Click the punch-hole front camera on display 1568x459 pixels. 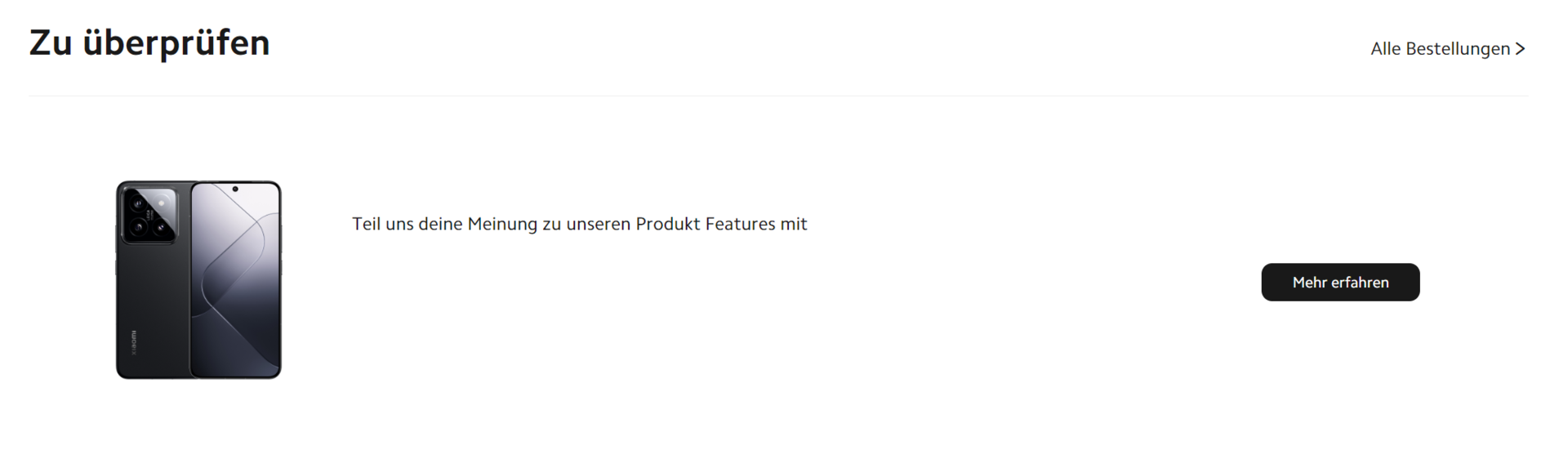[235, 189]
